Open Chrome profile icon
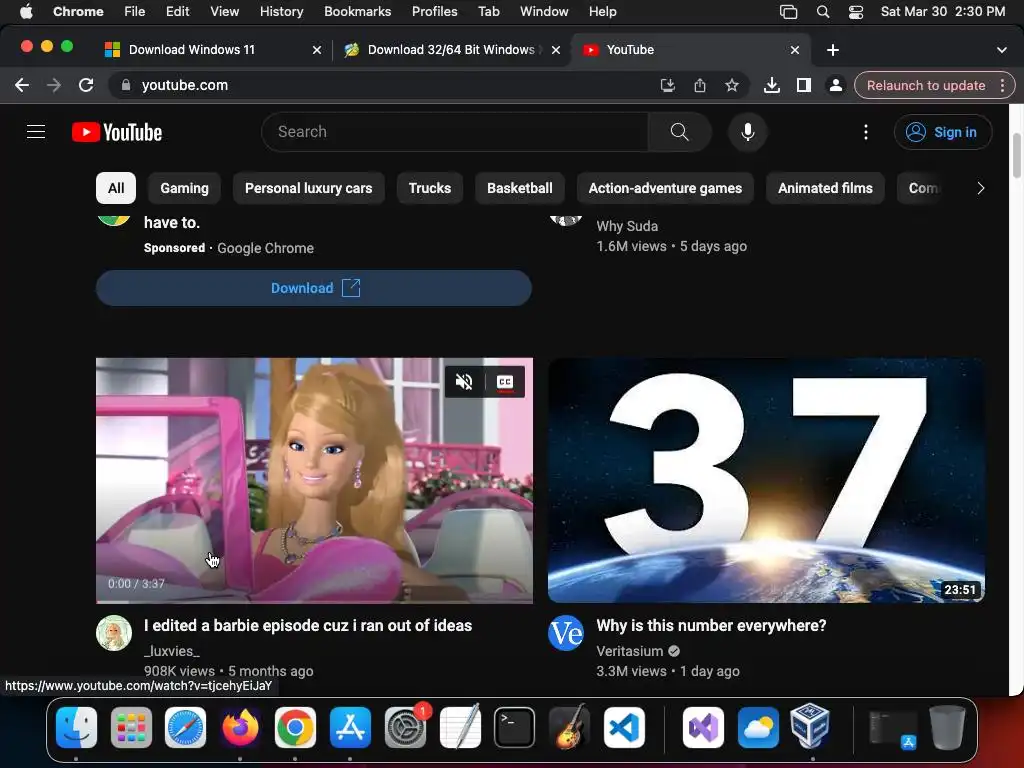 tap(835, 85)
